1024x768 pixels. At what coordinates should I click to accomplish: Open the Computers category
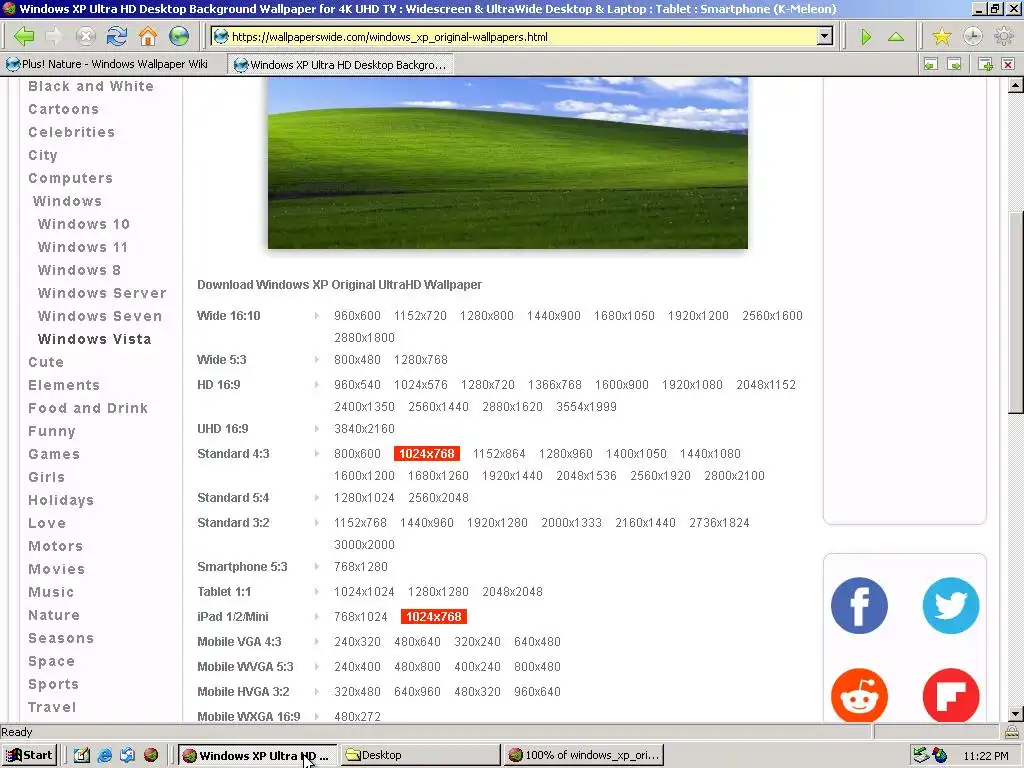point(71,178)
